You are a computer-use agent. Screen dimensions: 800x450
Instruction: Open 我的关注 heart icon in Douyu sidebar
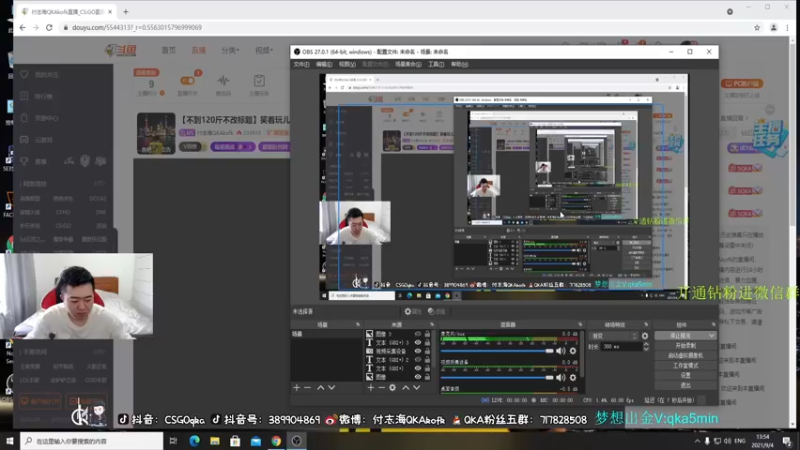pos(24,74)
